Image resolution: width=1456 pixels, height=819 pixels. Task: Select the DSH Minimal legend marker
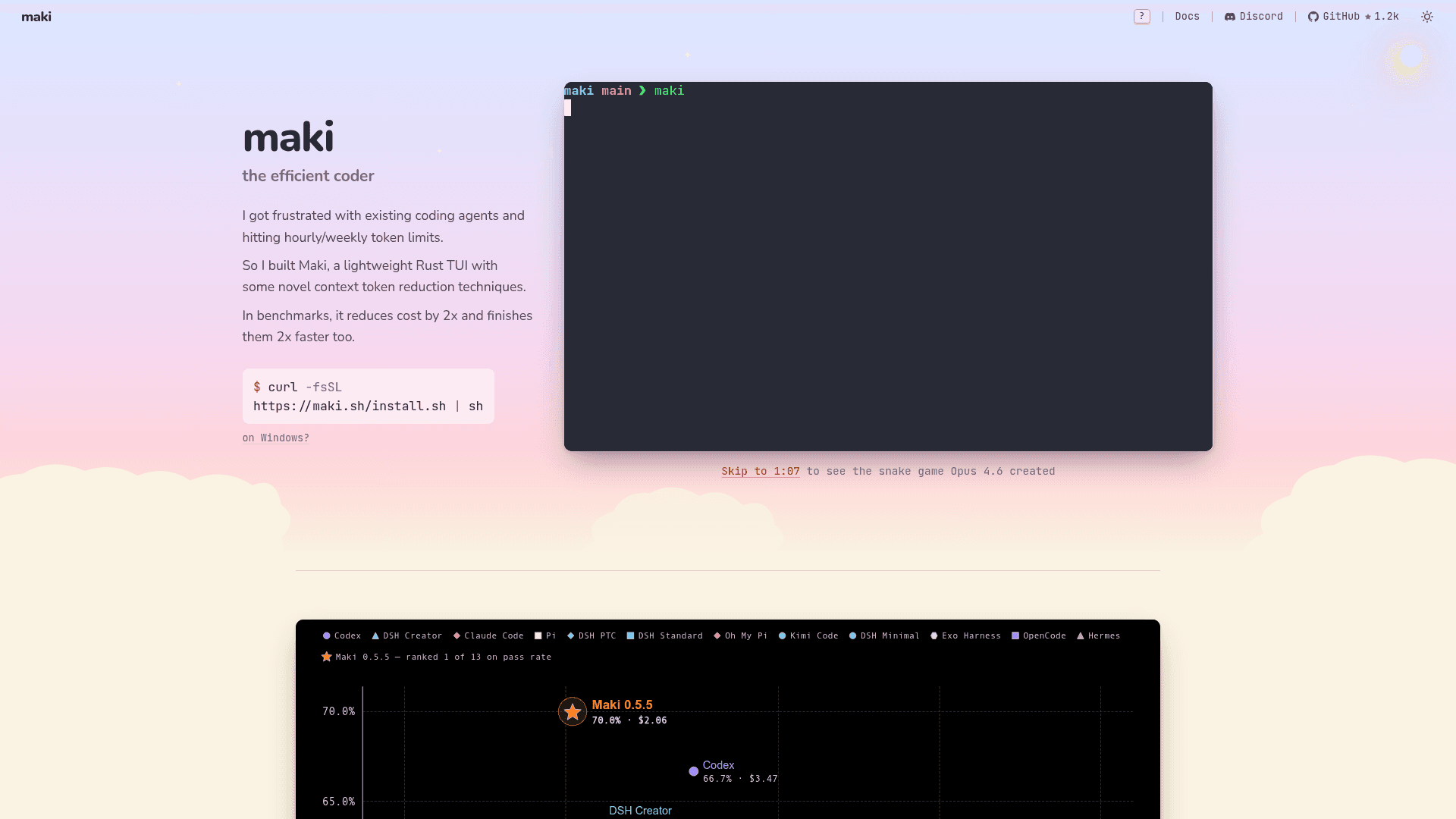(x=852, y=636)
